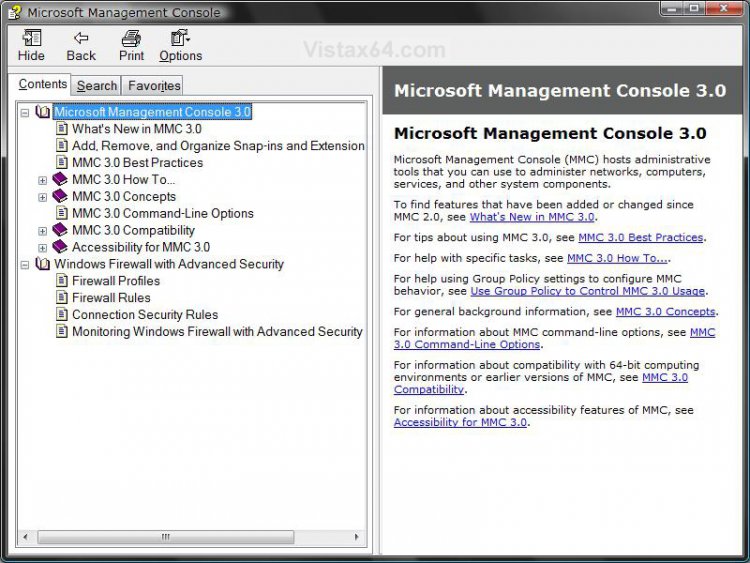
Task: Select Windows Firewall with Advanced Security tree label
Action: coord(169,264)
